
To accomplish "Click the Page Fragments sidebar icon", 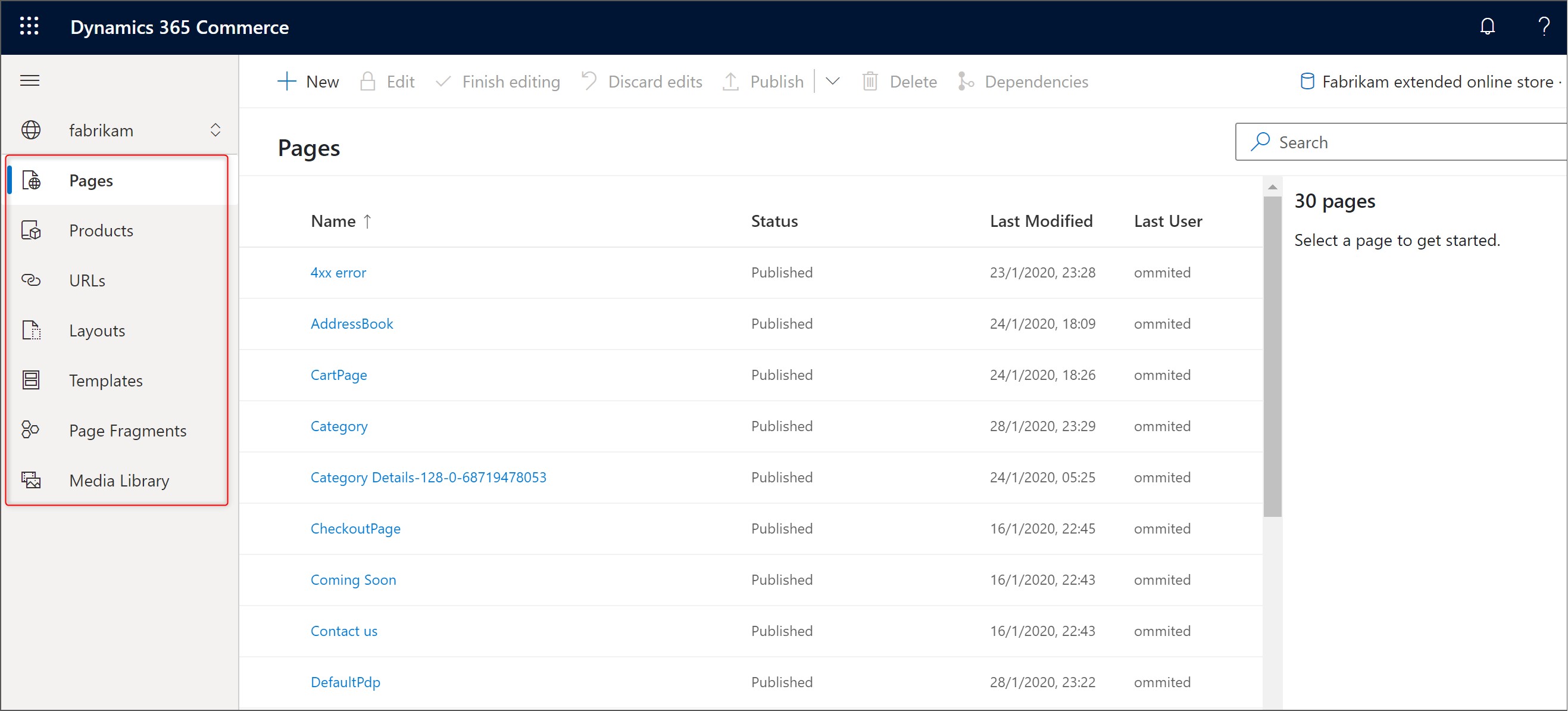I will coord(30,430).
